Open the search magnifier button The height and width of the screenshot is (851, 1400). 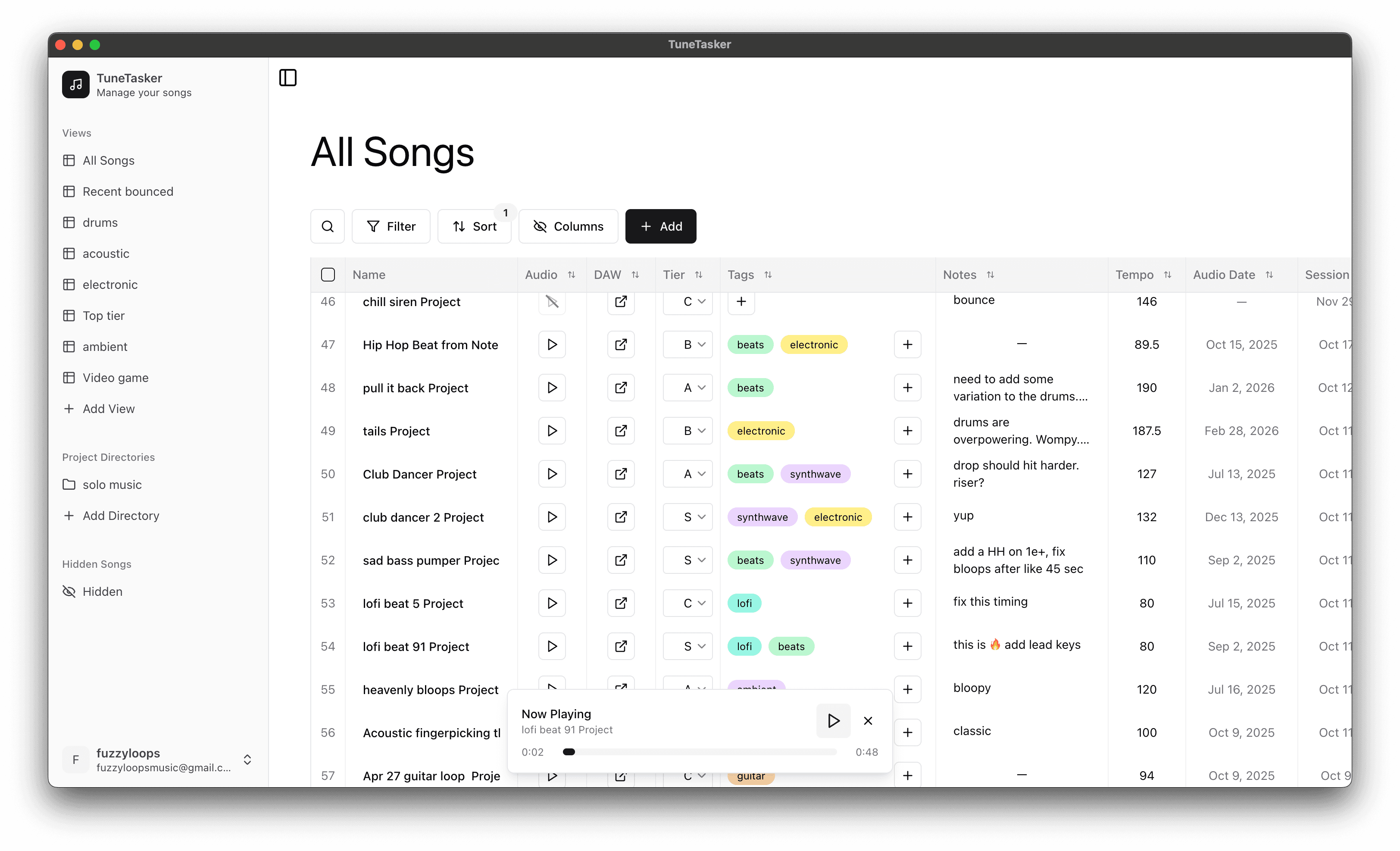point(328,226)
